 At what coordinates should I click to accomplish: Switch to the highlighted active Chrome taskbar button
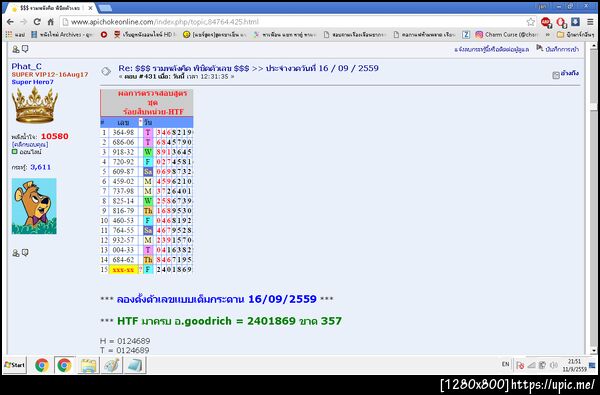click(64, 365)
